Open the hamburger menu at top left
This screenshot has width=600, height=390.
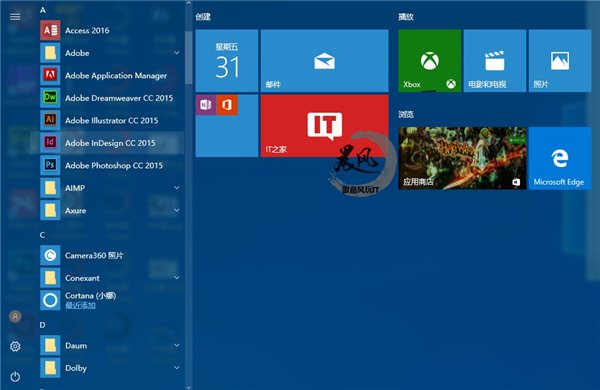click(15, 16)
